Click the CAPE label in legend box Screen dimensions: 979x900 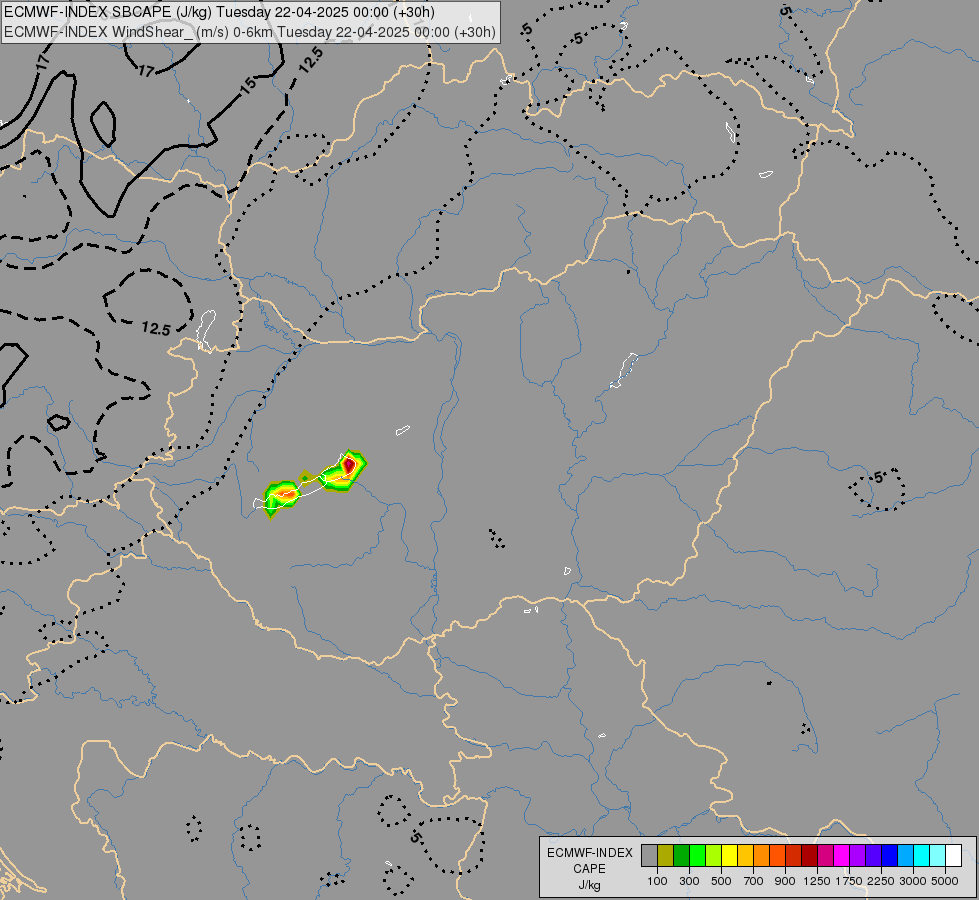(589, 869)
